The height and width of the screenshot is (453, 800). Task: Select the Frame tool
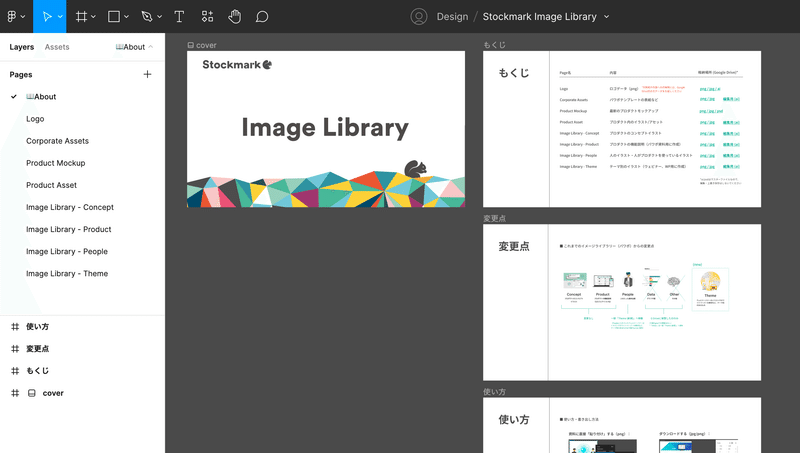point(81,17)
